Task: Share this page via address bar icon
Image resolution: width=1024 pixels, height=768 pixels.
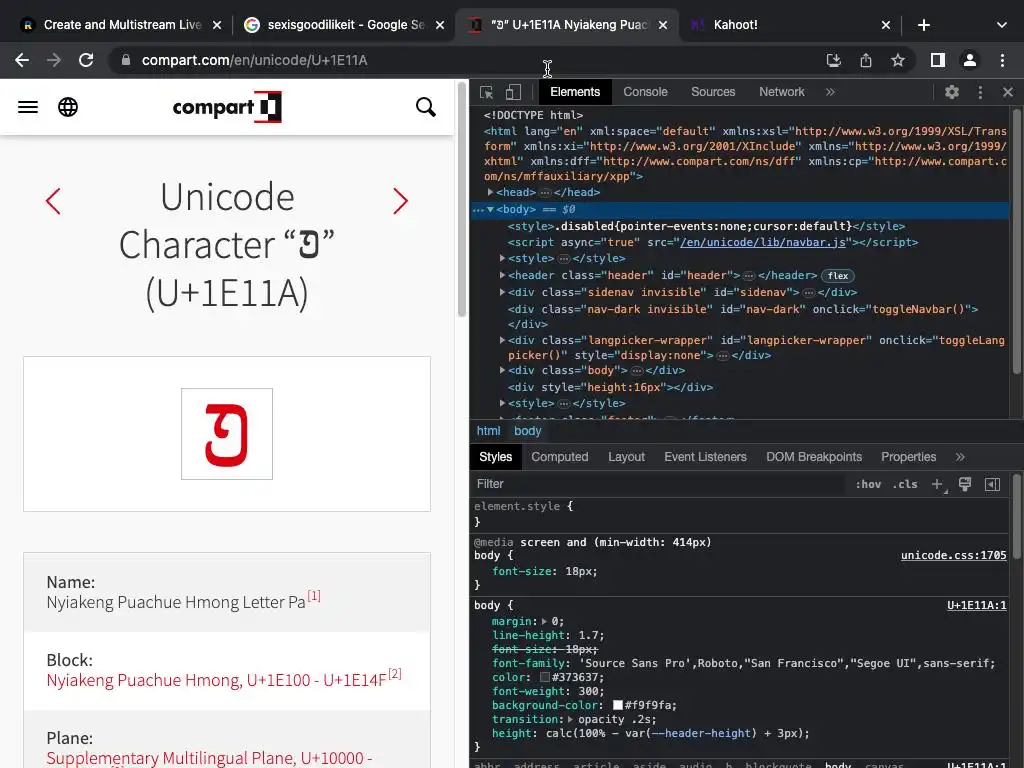Action: (866, 60)
